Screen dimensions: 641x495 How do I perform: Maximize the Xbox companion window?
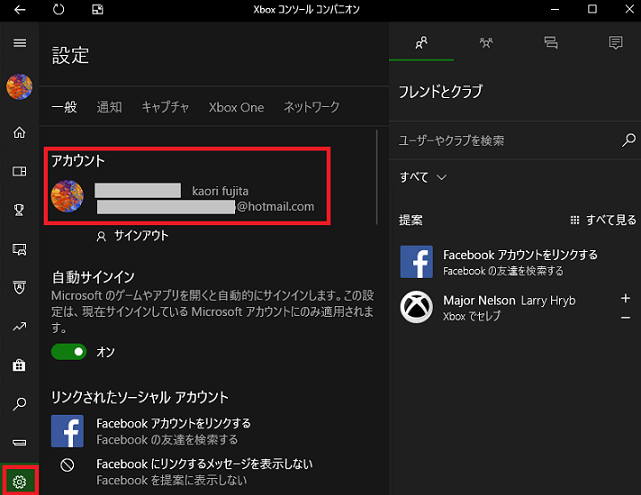(592, 9)
